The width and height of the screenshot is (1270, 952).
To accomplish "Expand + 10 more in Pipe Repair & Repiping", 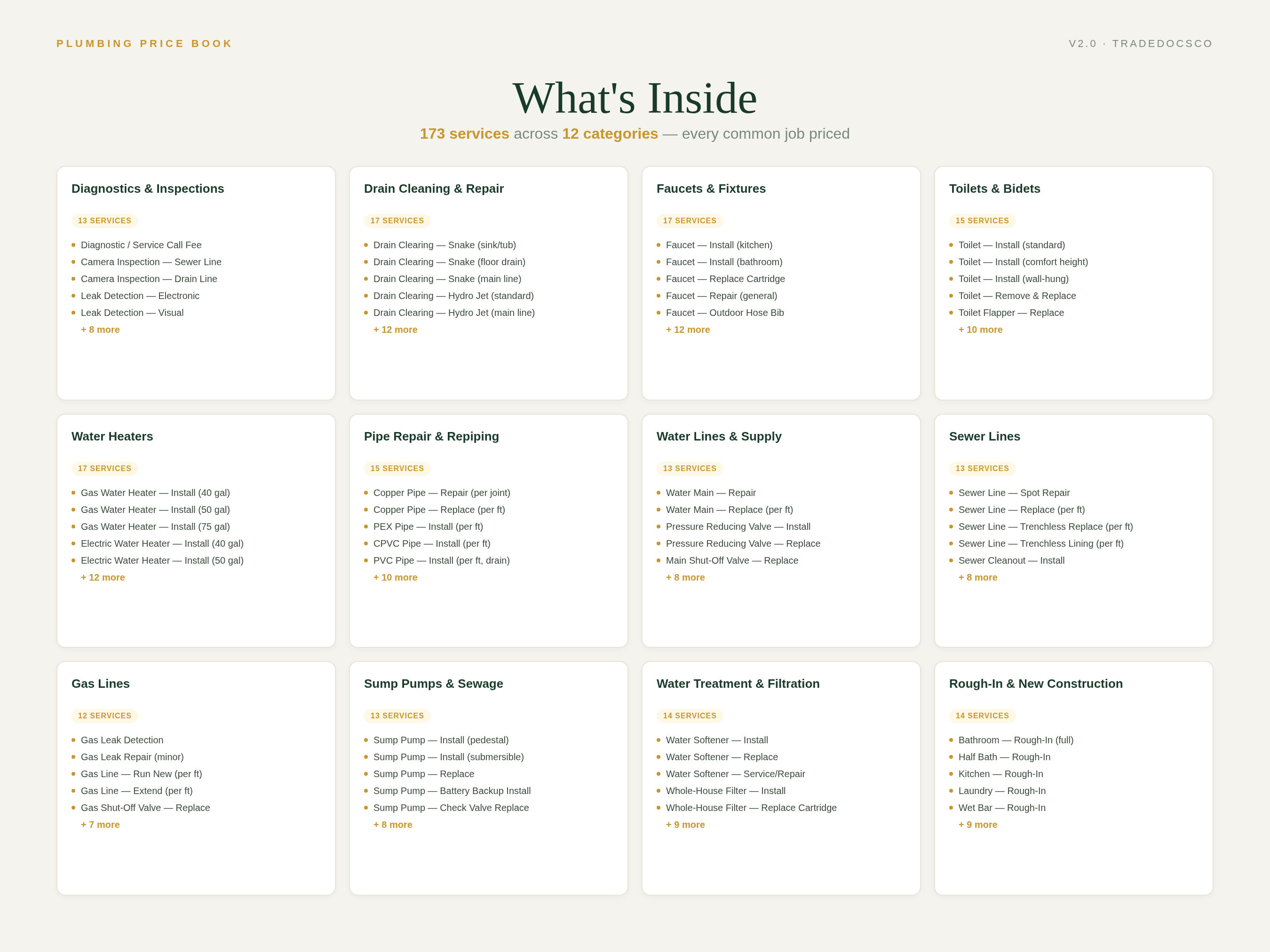I will click(x=395, y=577).
